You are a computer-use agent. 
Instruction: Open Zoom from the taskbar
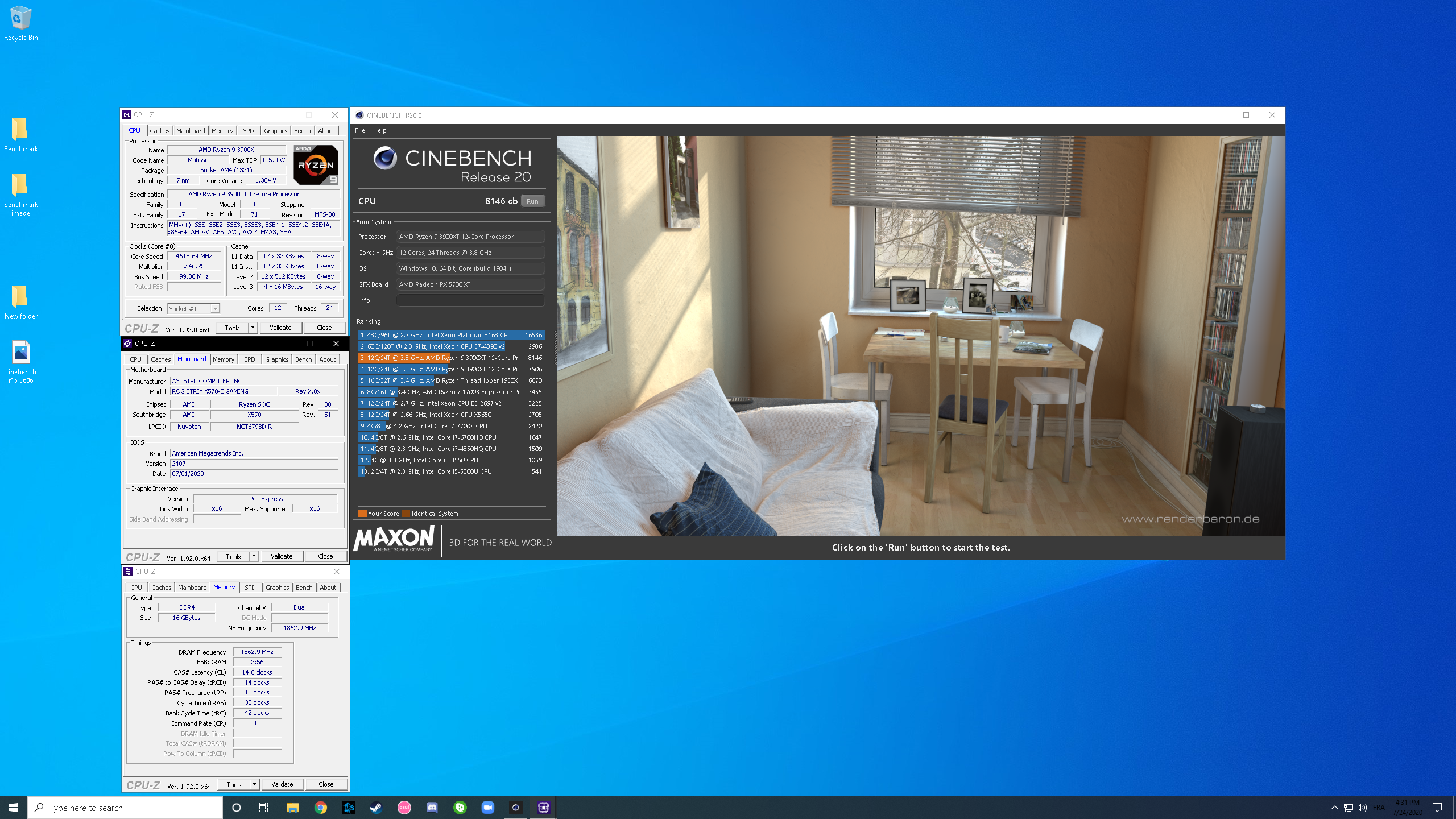click(x=487, y=808)
